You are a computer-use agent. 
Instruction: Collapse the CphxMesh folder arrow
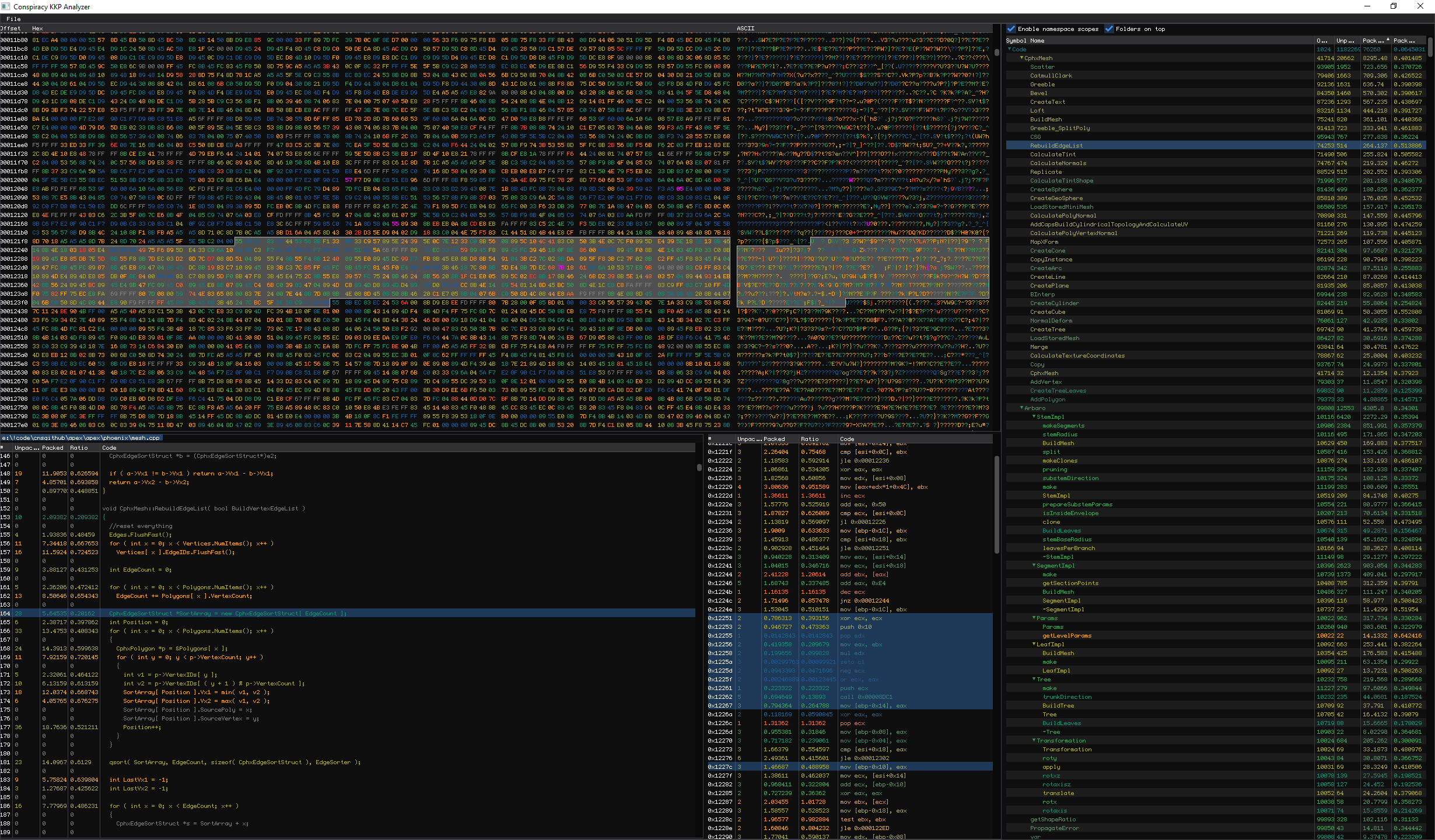(x=1022, y=58)
